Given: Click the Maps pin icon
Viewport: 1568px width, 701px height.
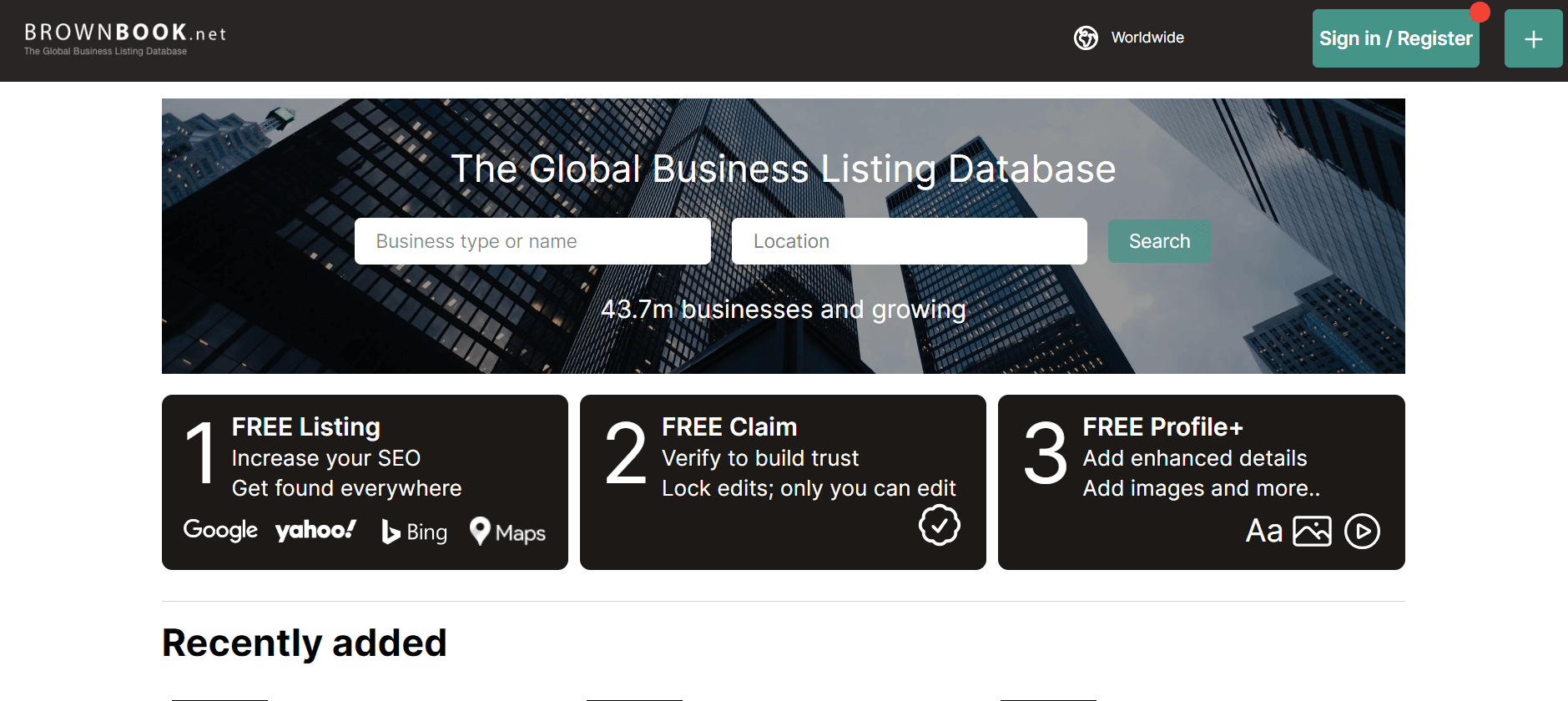Looking at the screenshot, I should (480, 531).
